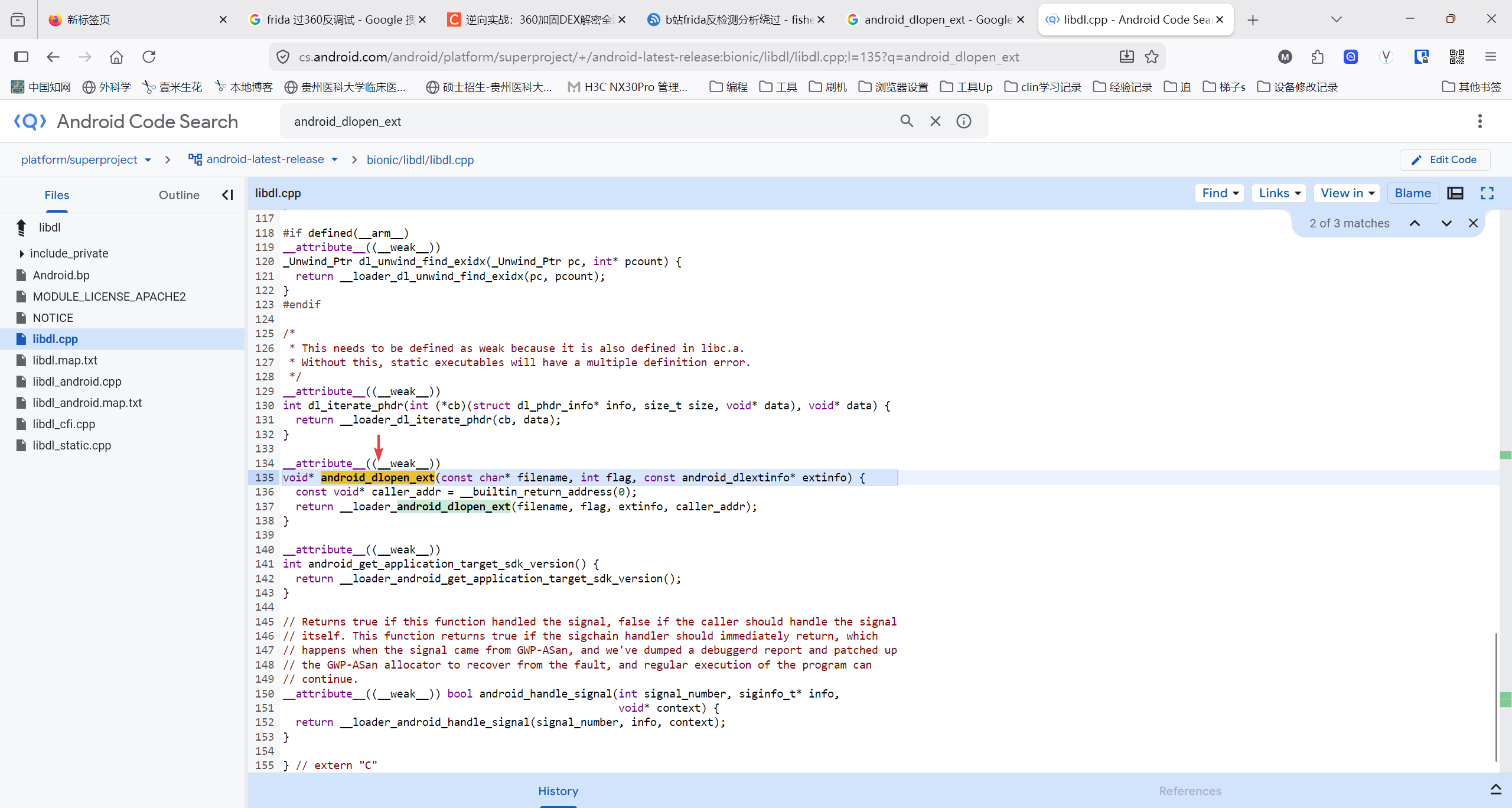Go to next find match

tap(1446, 223)
